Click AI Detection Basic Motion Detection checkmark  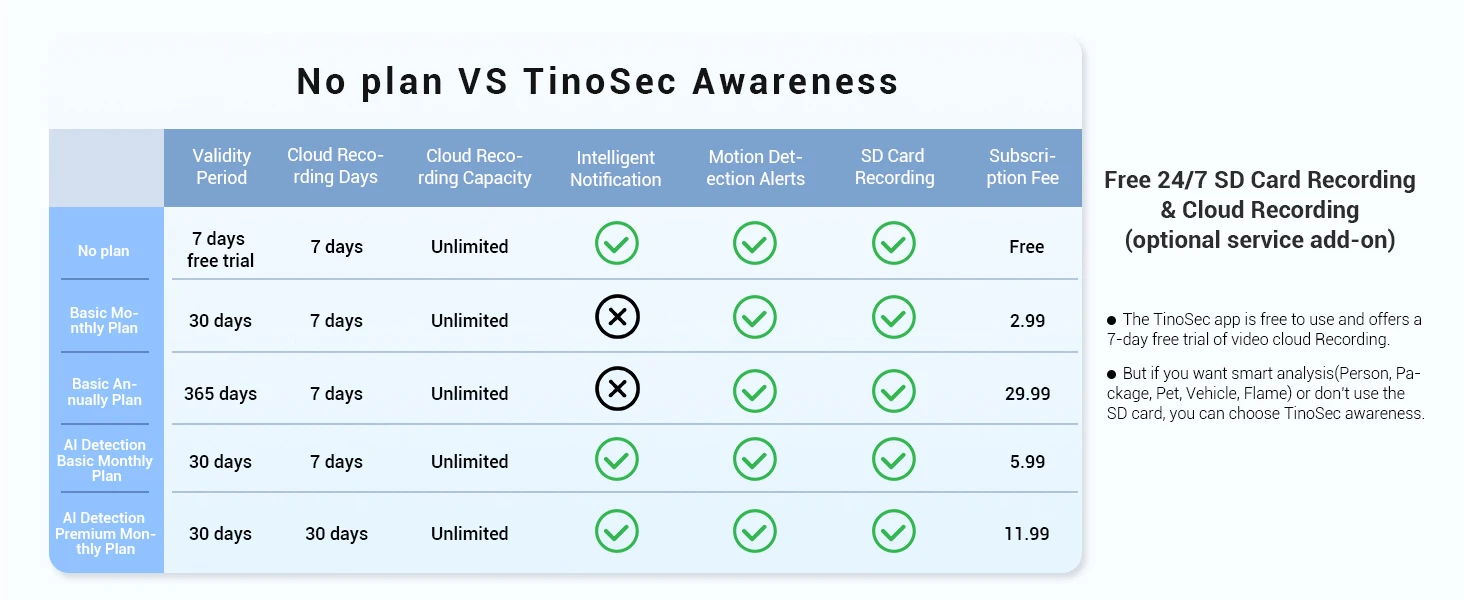(755, 460)
